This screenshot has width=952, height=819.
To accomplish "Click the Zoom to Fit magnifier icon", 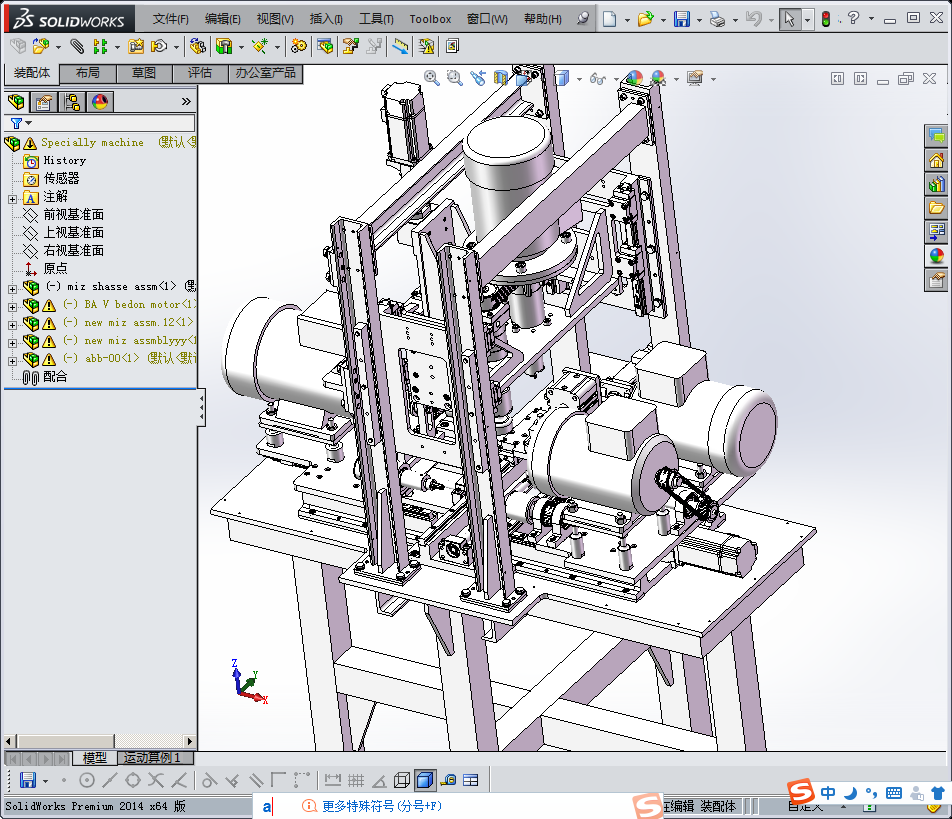I will coord(432,78).
